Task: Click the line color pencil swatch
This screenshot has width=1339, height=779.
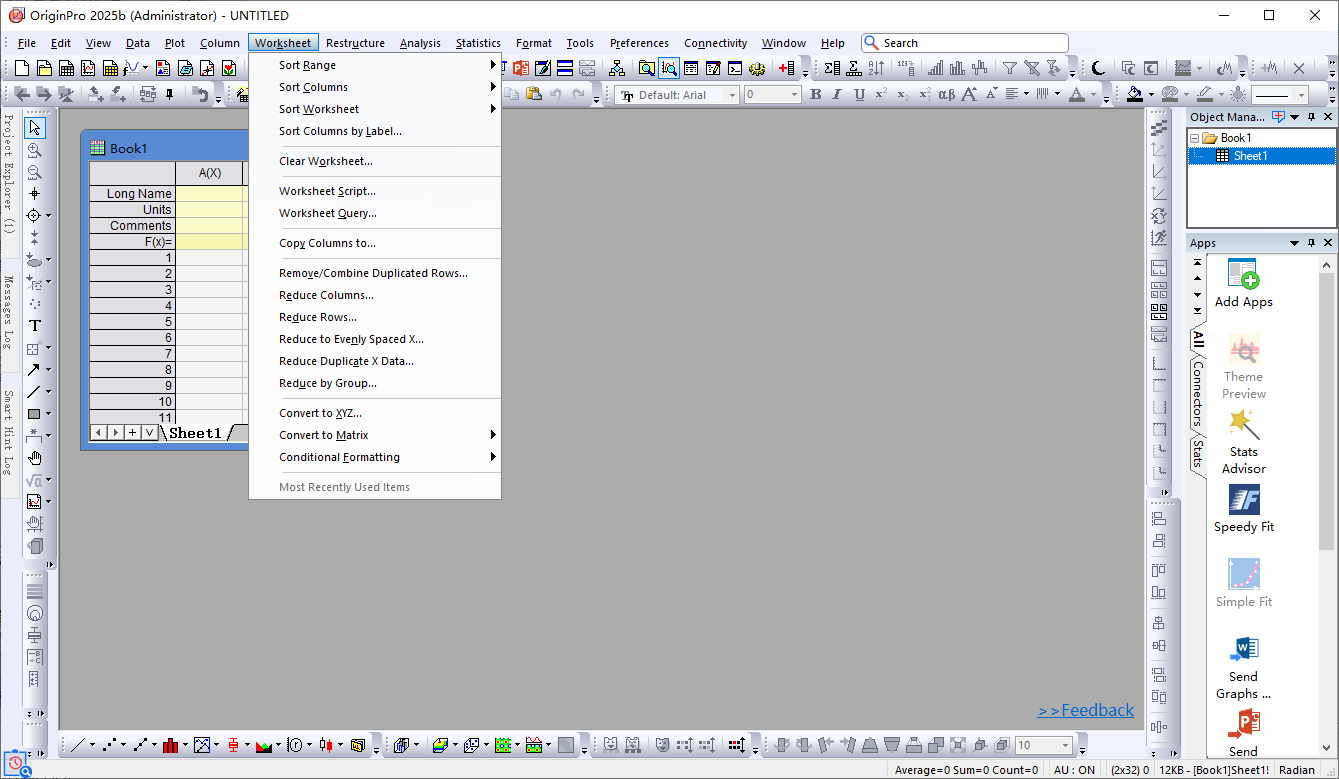Action: 1205,94
